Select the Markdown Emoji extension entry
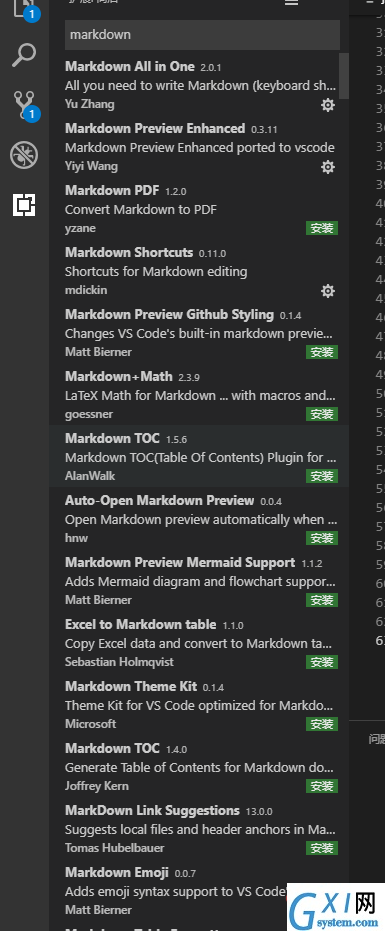Image resolution: width=385 pixels, height=931 pixels. pos(199,890)
